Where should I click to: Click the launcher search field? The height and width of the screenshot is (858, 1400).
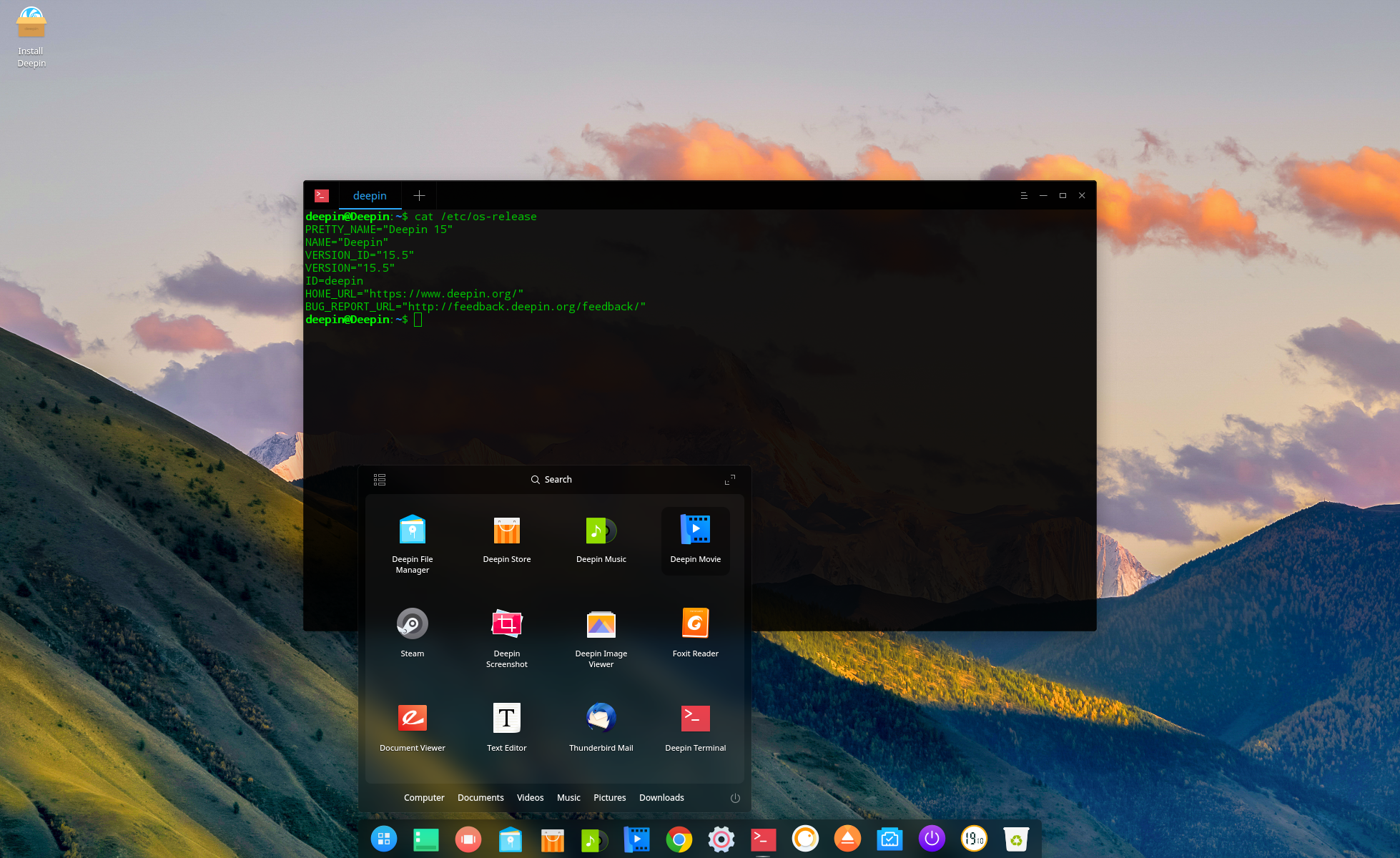(558, 480)
